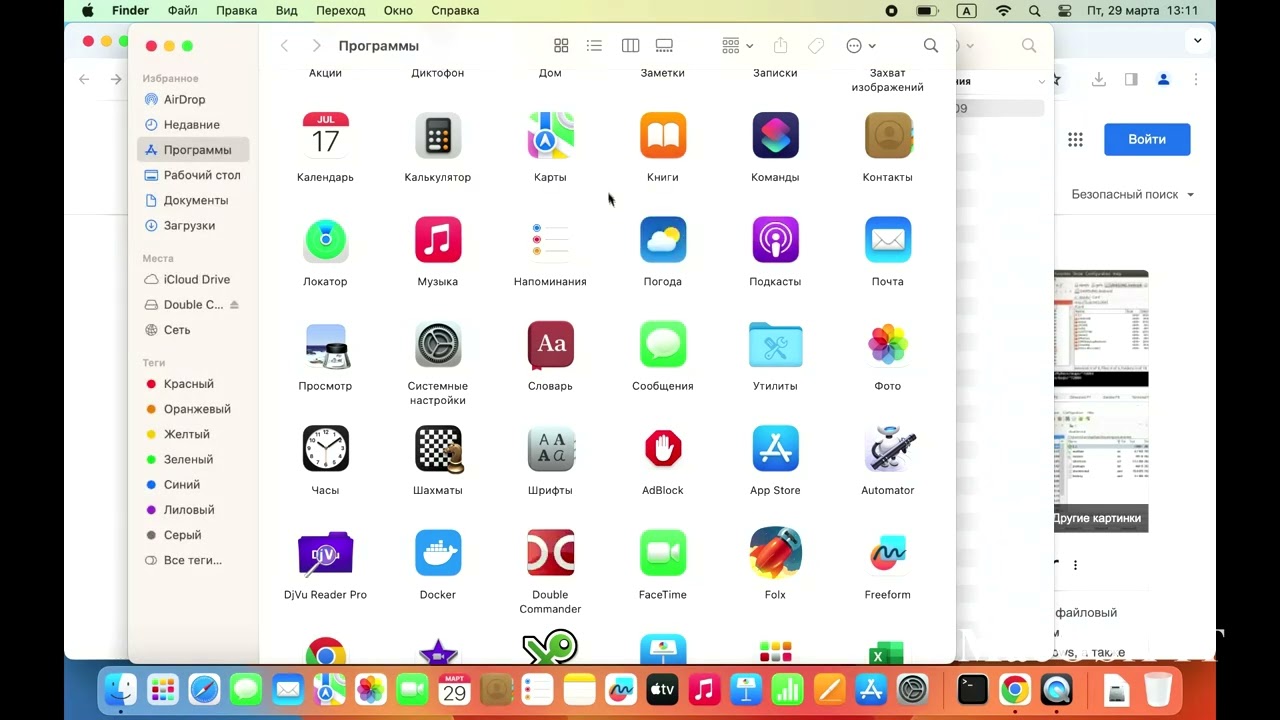This screenshot has width=1280, height=720.
Task: Select the Подкасты app icon
Action: [775, 240]
